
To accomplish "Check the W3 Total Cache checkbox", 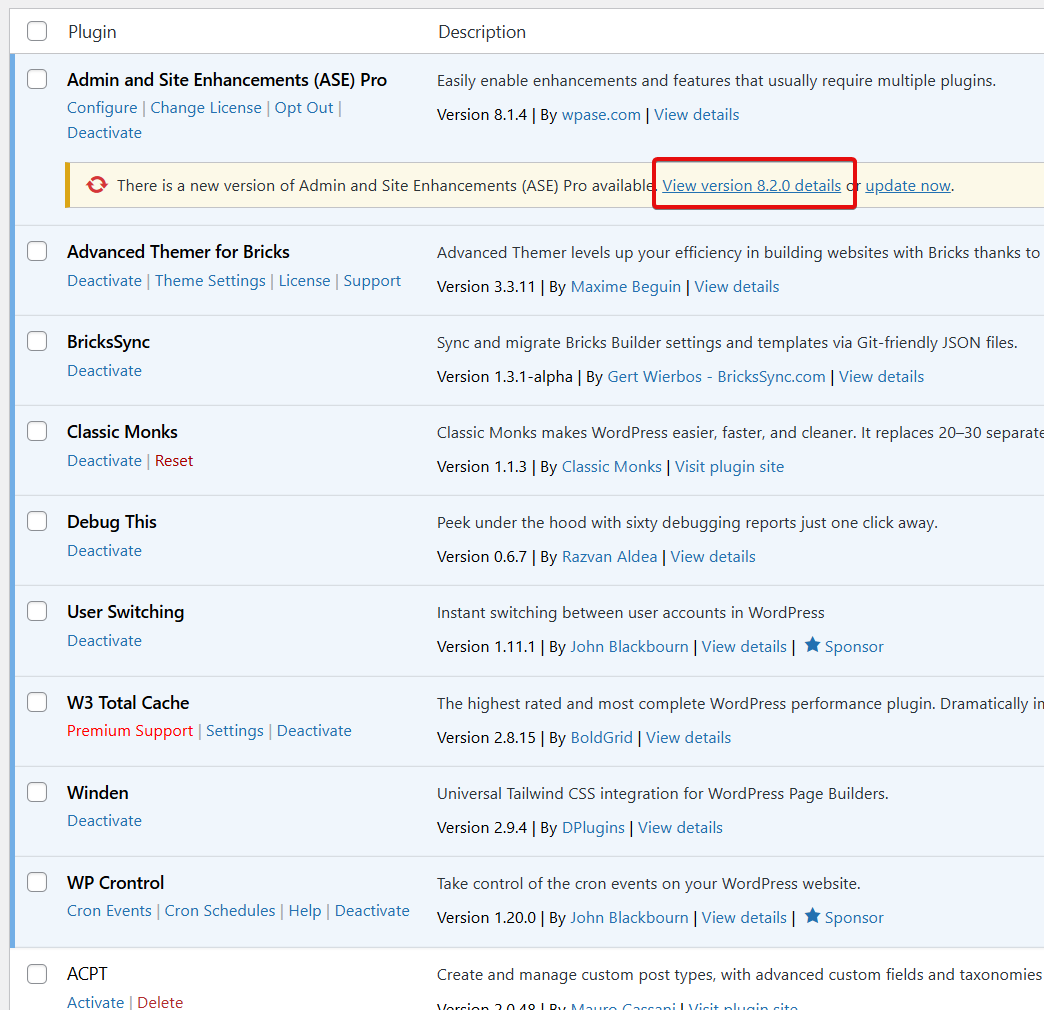I will point(37,702).
